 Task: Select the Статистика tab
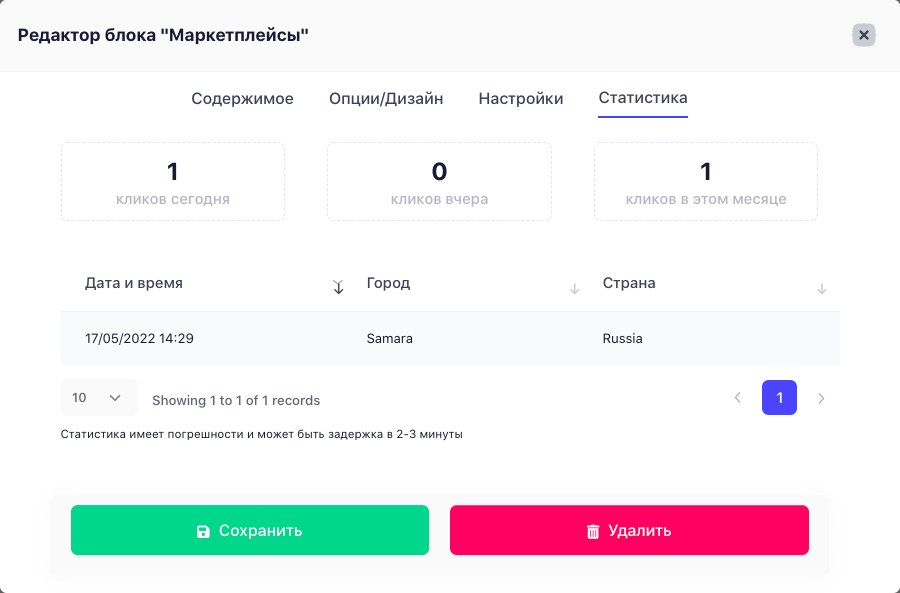(x=643, y=98)
